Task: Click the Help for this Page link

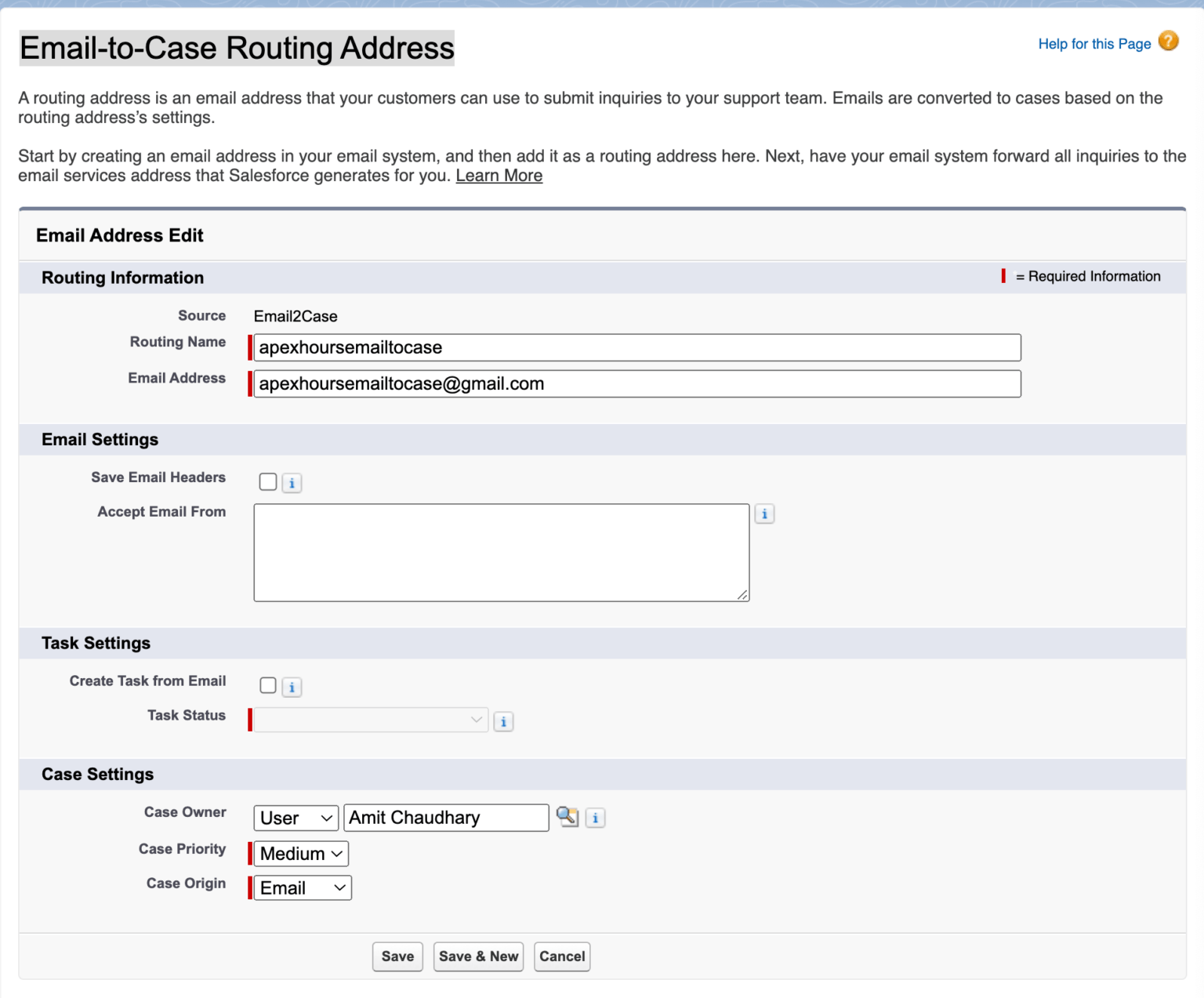Action: pos(1094,44)
